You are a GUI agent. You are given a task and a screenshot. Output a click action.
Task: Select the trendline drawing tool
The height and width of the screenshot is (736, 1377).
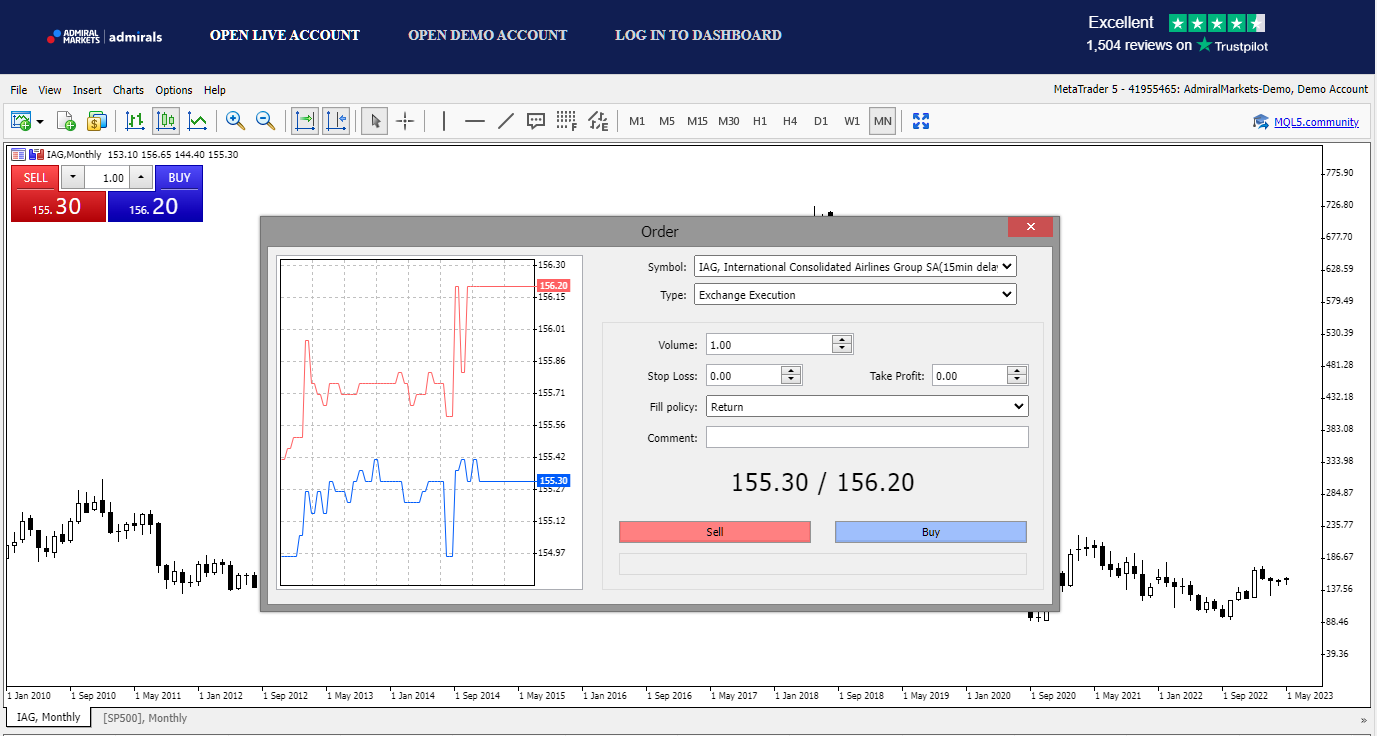coord(505,121)
